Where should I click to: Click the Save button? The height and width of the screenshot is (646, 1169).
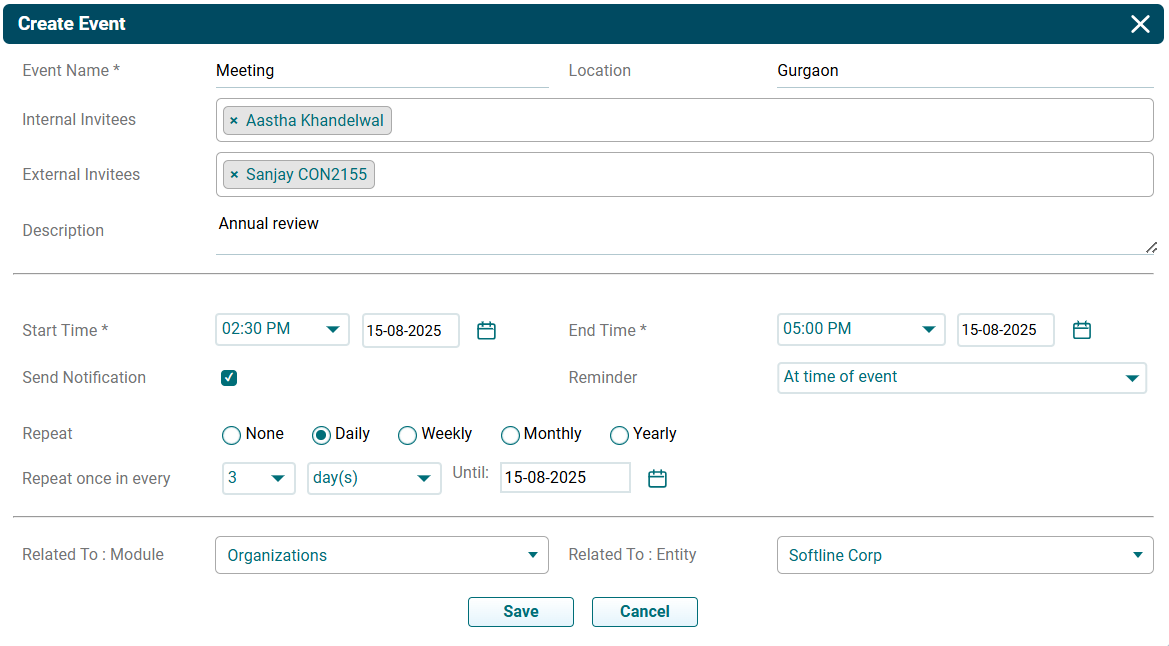pos(520,612)
